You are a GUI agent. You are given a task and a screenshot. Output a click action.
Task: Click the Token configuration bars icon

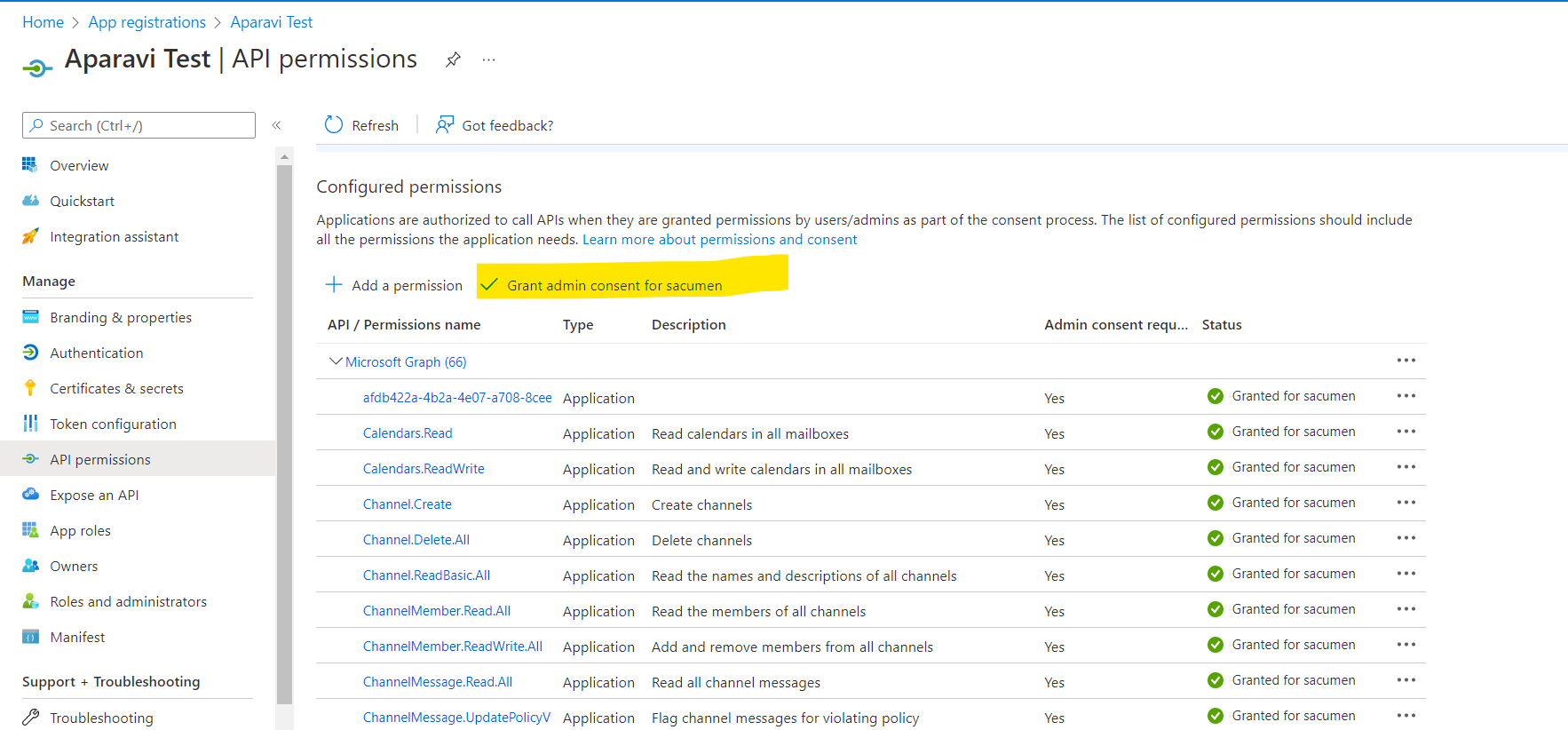(30, 423)
